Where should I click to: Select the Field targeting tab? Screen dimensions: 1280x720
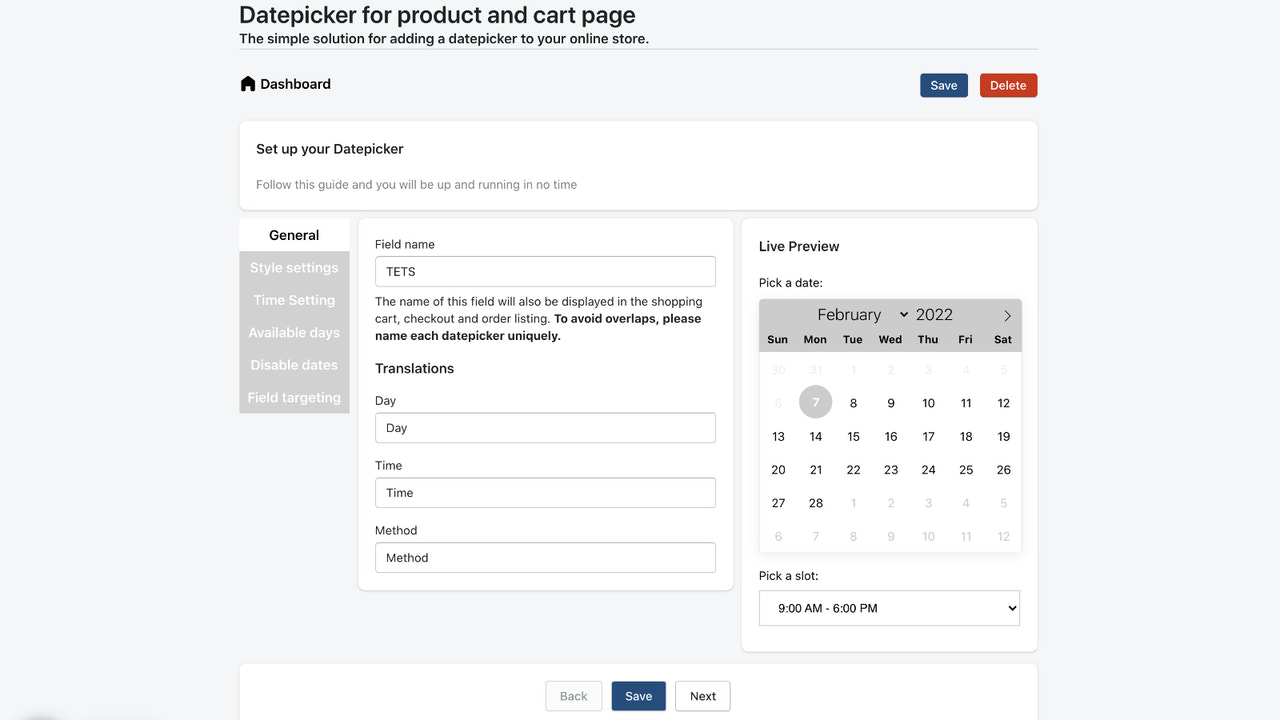tap(293, 397)
